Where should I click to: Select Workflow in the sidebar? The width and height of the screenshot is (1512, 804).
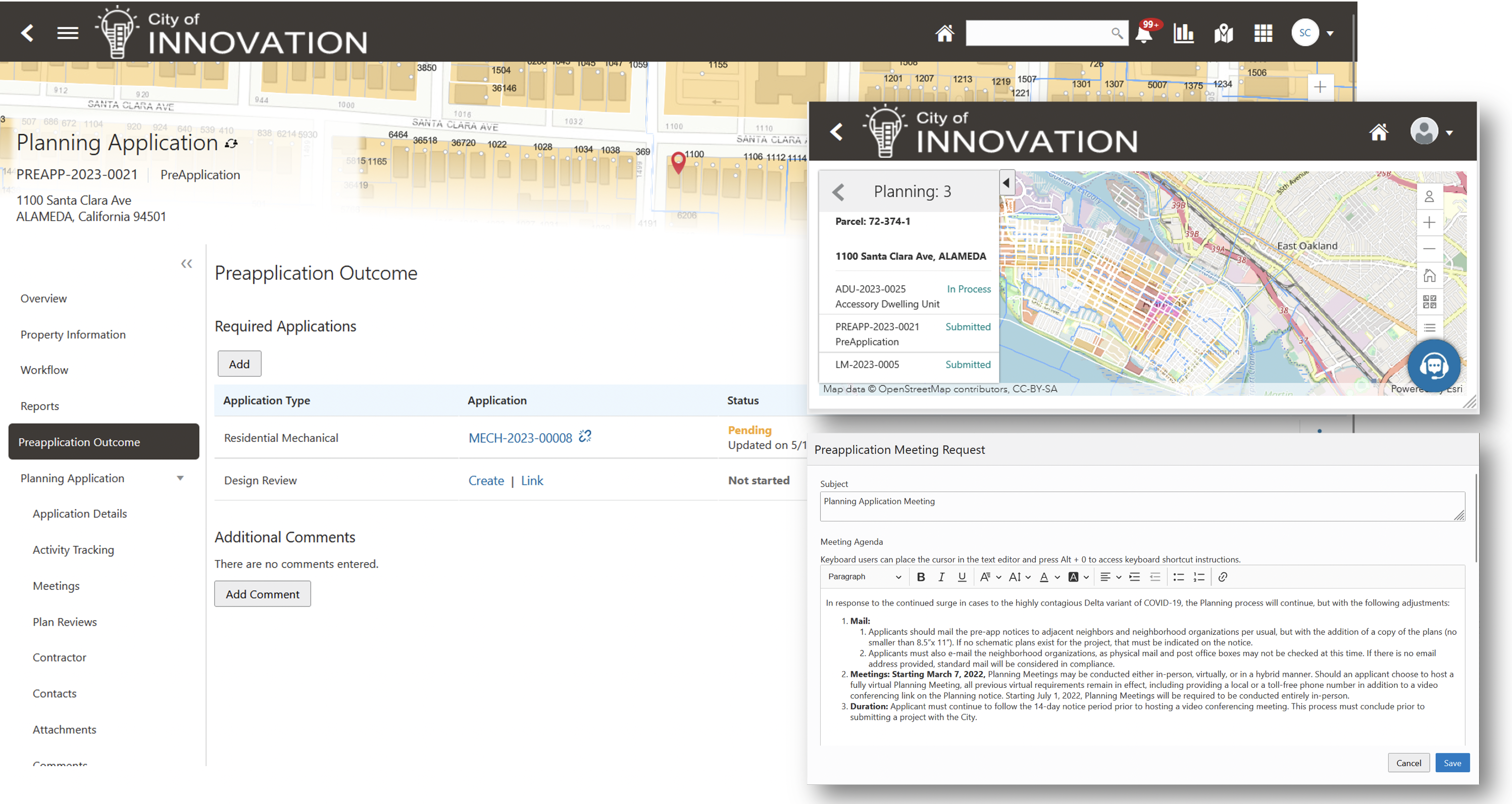tap(44, 370)
